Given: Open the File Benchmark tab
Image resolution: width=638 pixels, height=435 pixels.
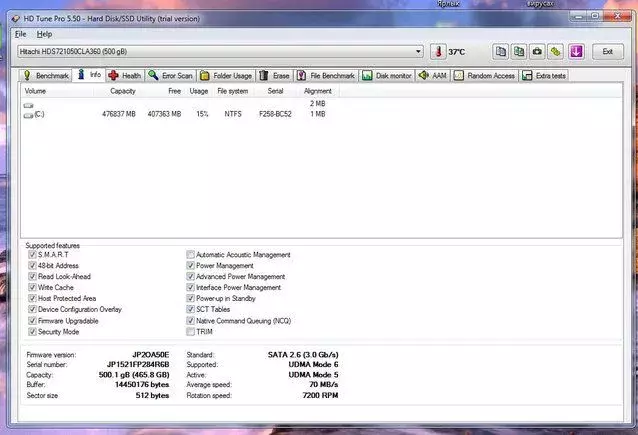Looking at the screenshot, I should click(326, 76).
